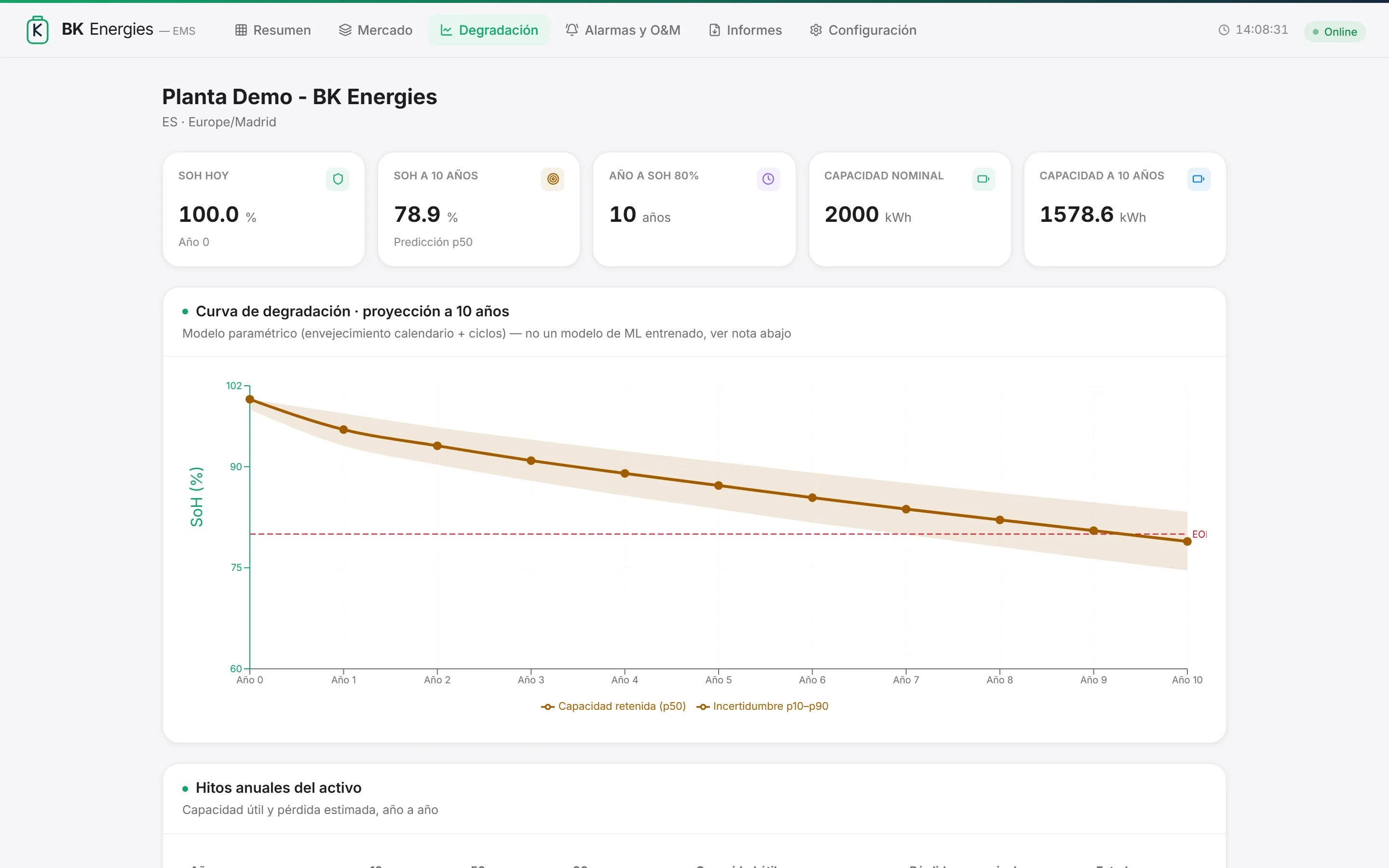Click the Año 7 x-axis label

[x=906, y=680]
